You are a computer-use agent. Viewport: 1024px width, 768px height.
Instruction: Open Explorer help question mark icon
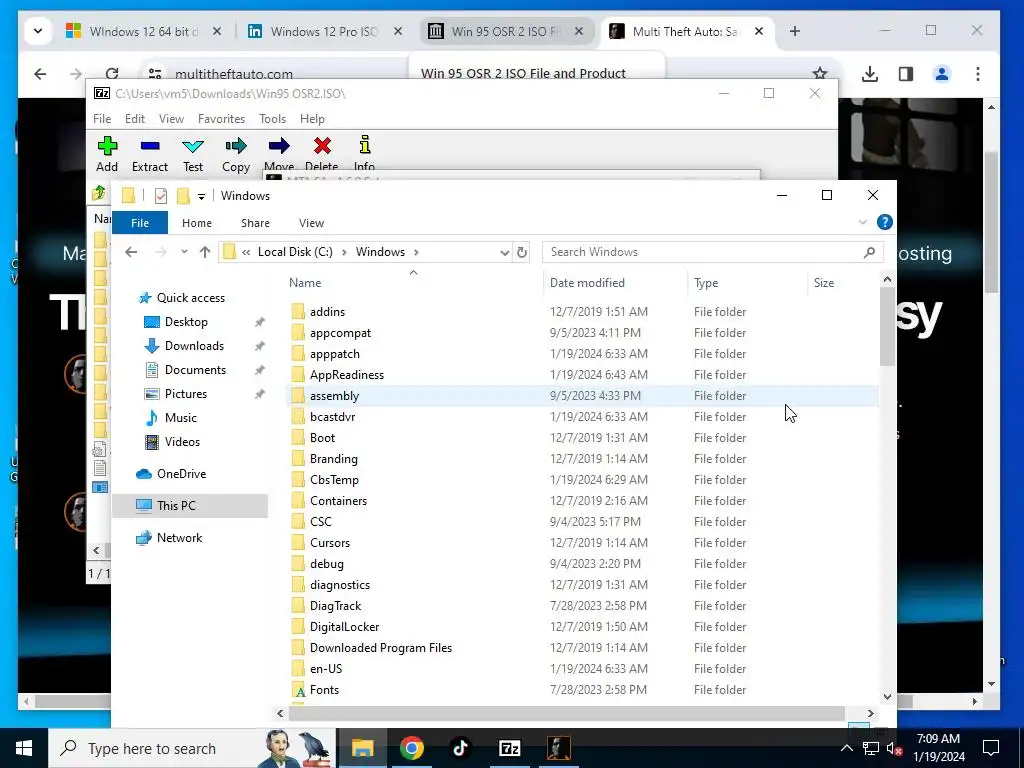point(884,223)
